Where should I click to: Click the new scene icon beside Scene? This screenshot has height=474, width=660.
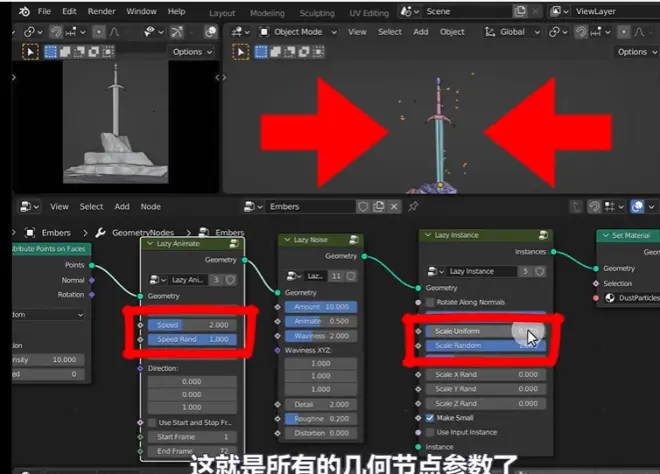point(520,11)
